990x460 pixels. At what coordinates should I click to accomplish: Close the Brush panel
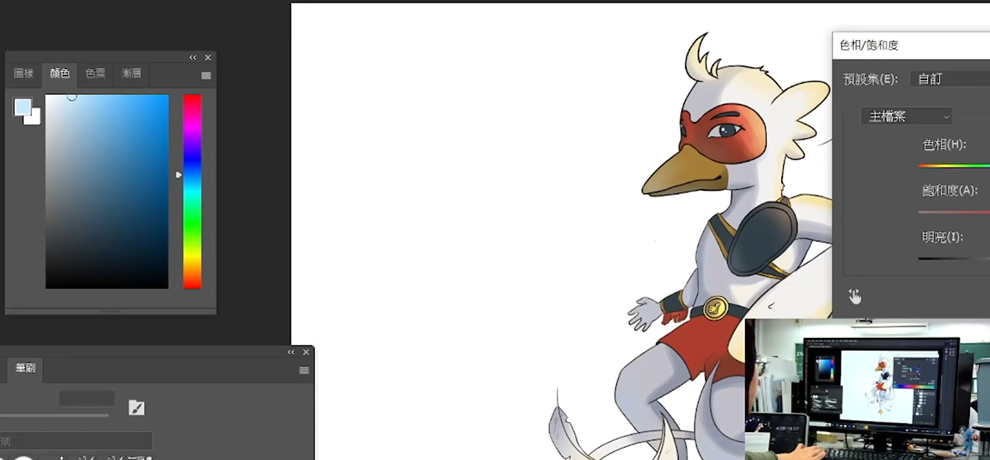pos(306,352)
